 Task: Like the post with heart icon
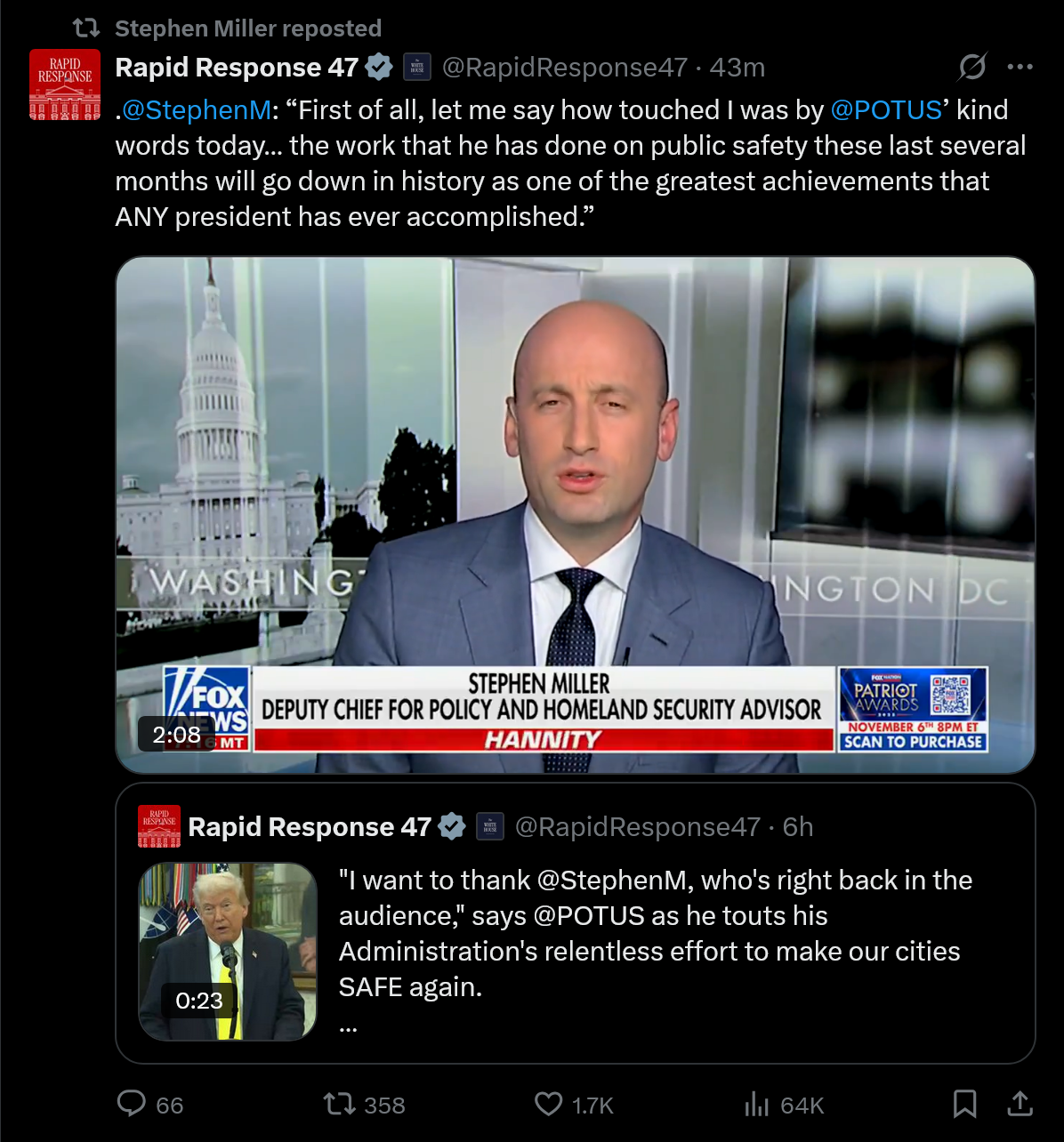coord(549,1105)
